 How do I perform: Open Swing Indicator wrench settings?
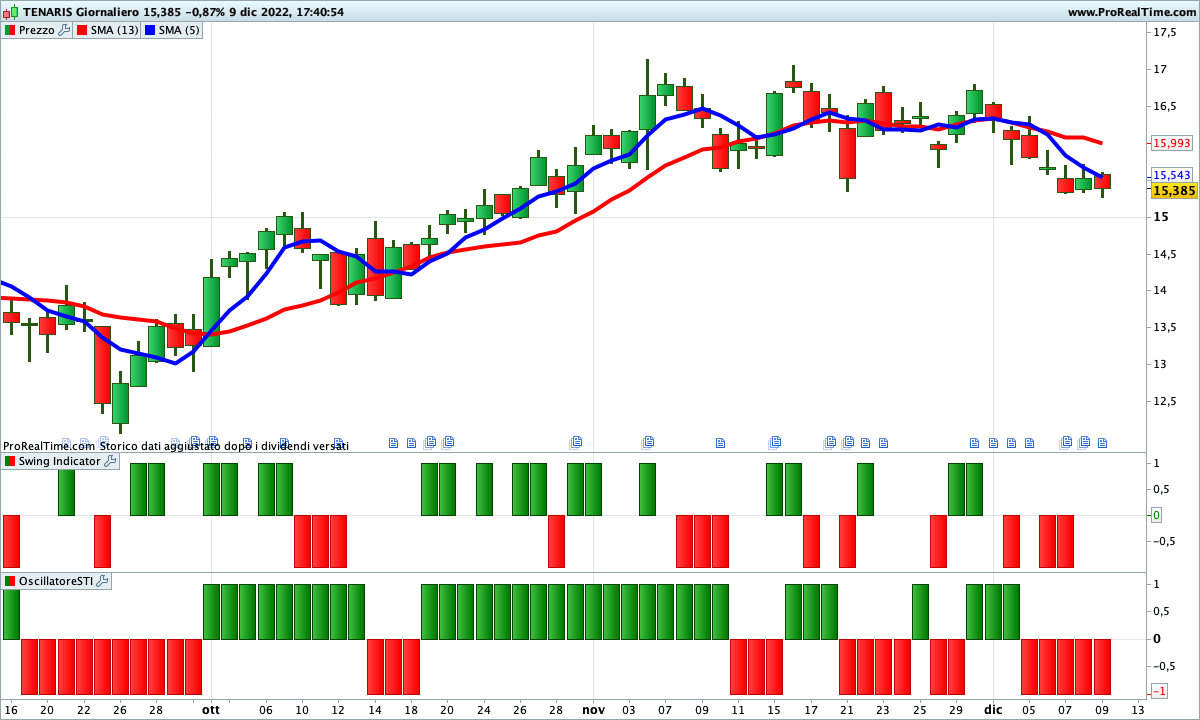click(x=110, y=461)
